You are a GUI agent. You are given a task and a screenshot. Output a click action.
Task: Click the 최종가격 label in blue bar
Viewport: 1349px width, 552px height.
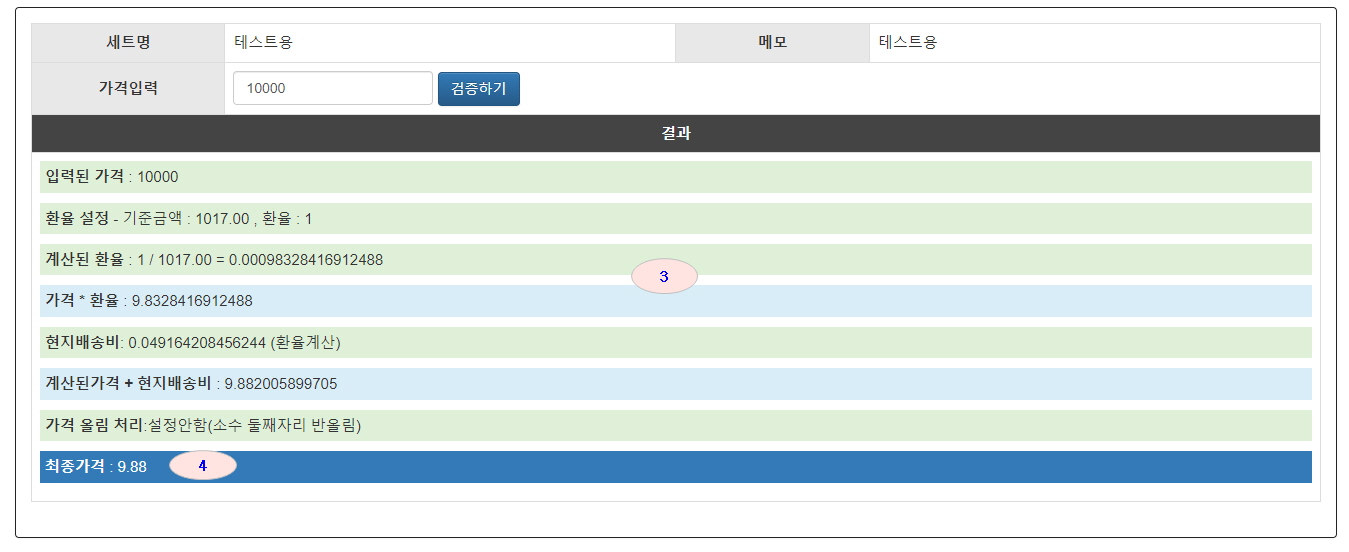(75, 467)
